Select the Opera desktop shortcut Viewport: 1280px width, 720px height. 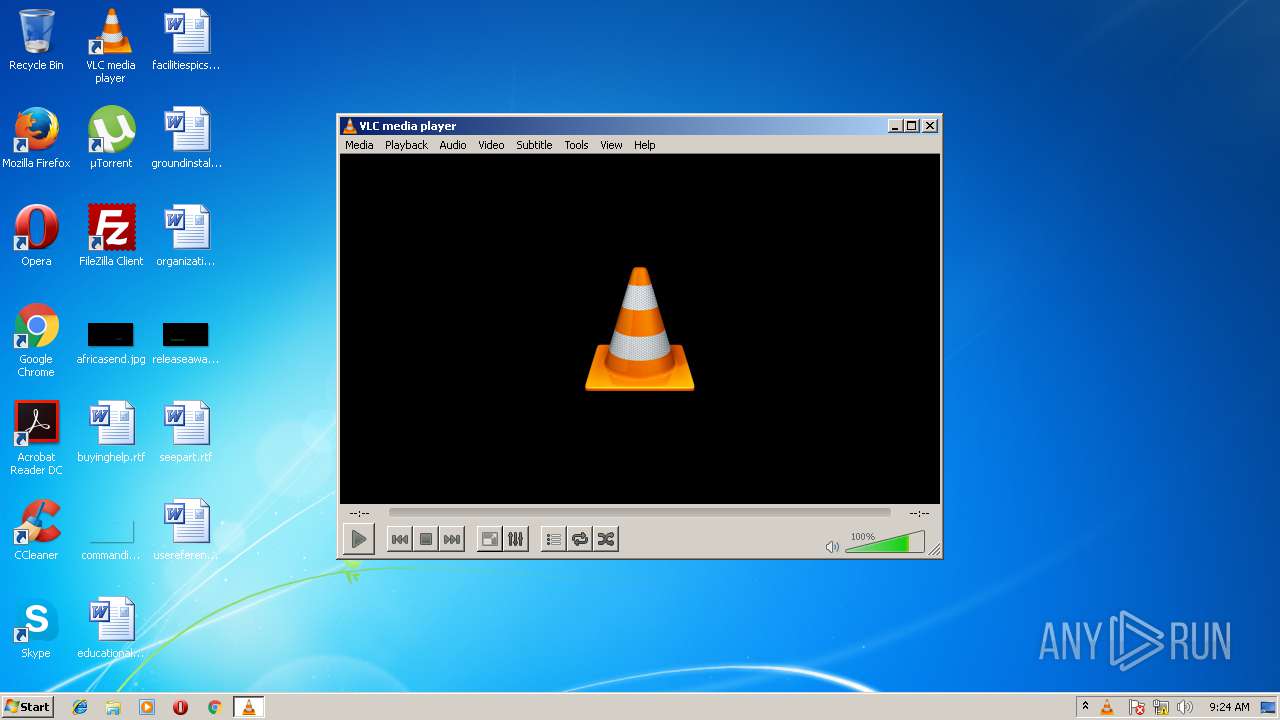click(x=36, y=236)
